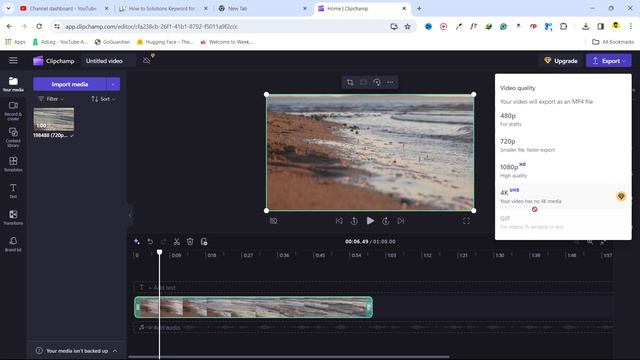Click the cloud sync off icon
The image size is (640, 360).
coord(147,60)
